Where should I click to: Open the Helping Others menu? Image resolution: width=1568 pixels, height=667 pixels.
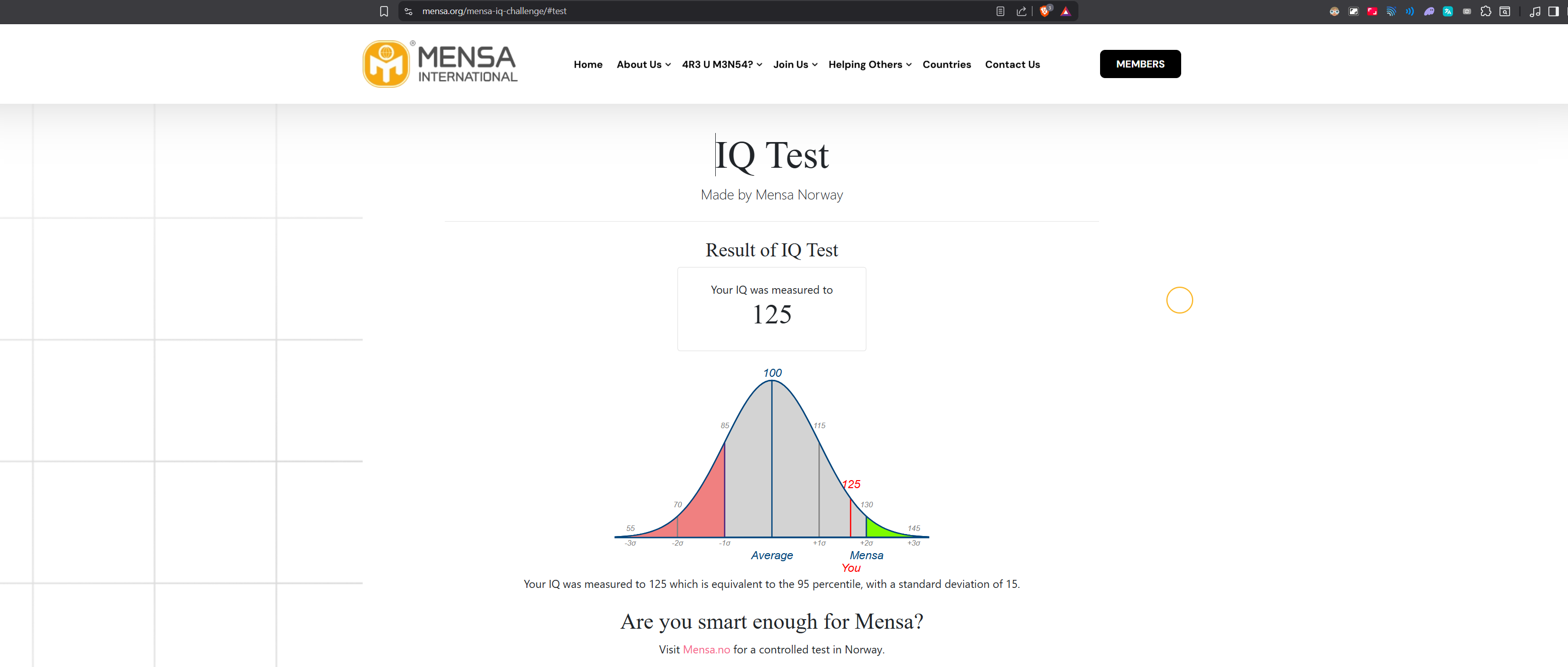pyautogui.click(x=869, y=64)
